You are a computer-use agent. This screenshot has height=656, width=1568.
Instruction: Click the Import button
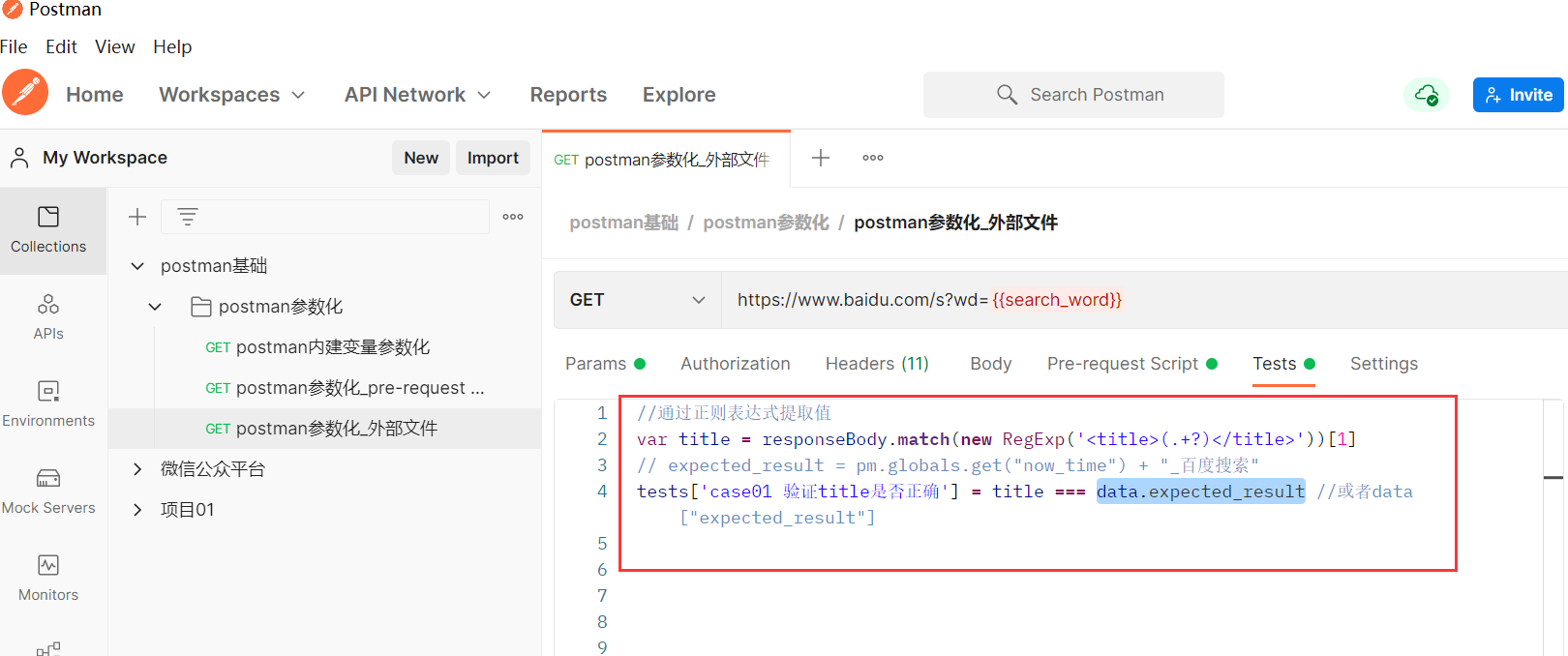pyautogui.click(x=493, y=158)
